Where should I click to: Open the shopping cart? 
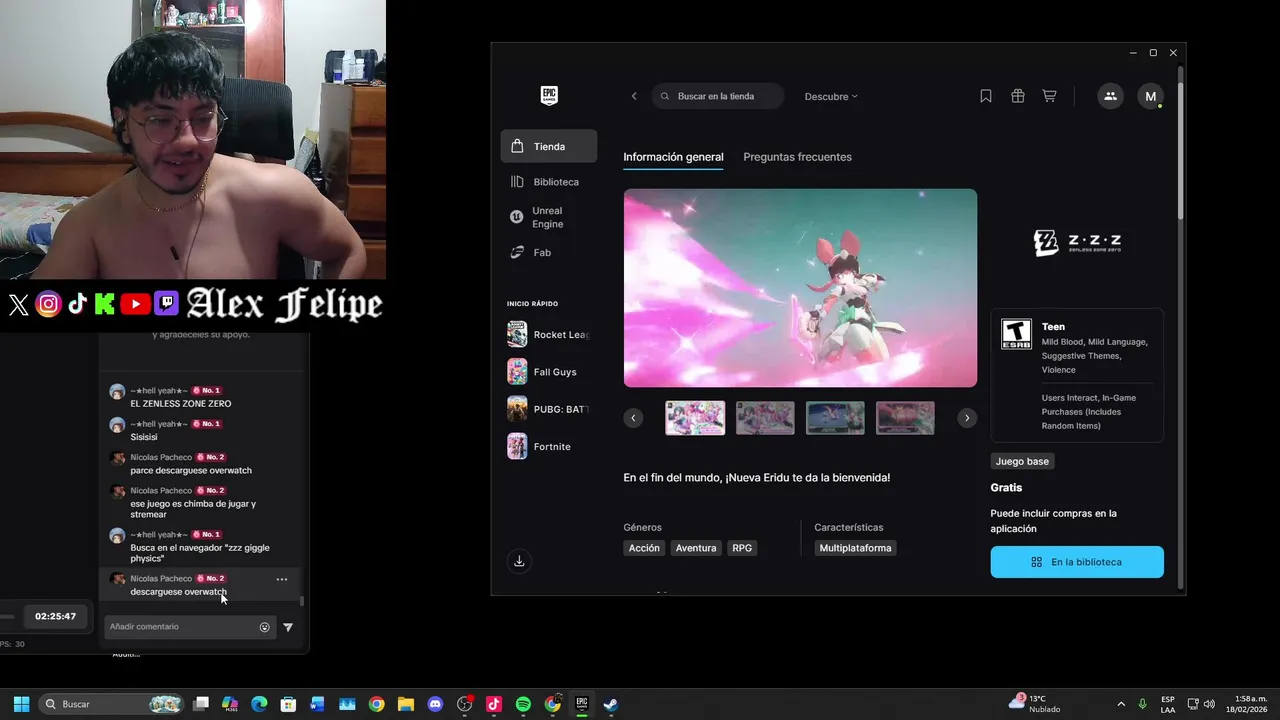[1049, 96]
